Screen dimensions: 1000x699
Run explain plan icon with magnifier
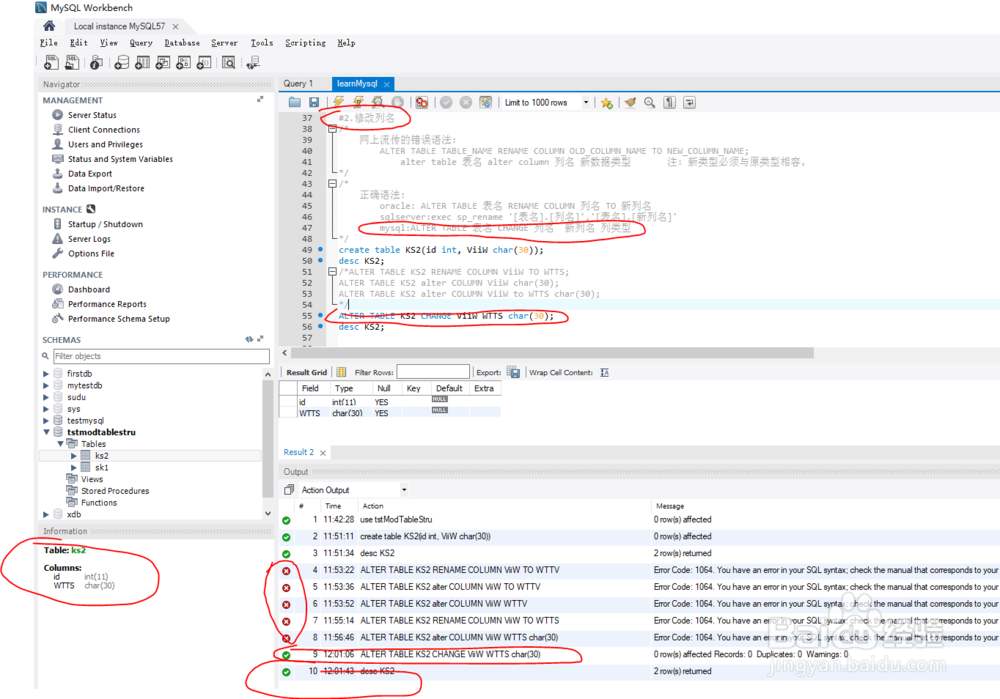378,102
